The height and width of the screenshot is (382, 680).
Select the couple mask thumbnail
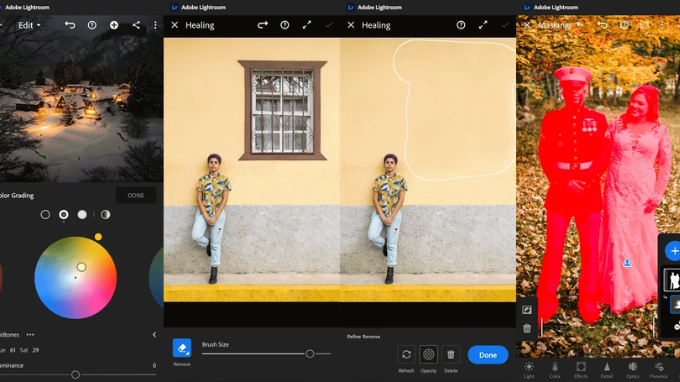tap(673, 280)
